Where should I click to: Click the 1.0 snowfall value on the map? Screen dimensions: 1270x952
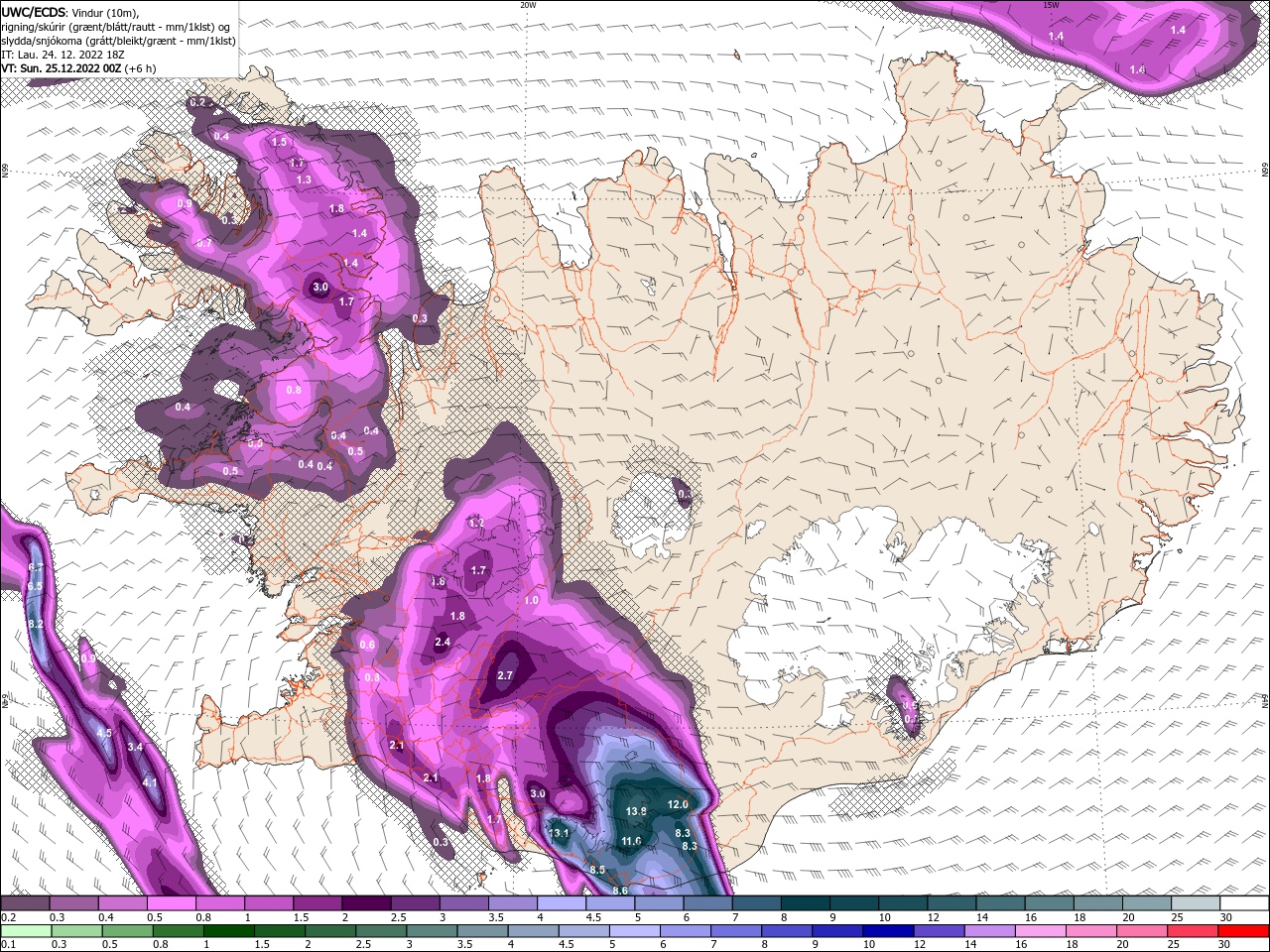click(531, 600)
